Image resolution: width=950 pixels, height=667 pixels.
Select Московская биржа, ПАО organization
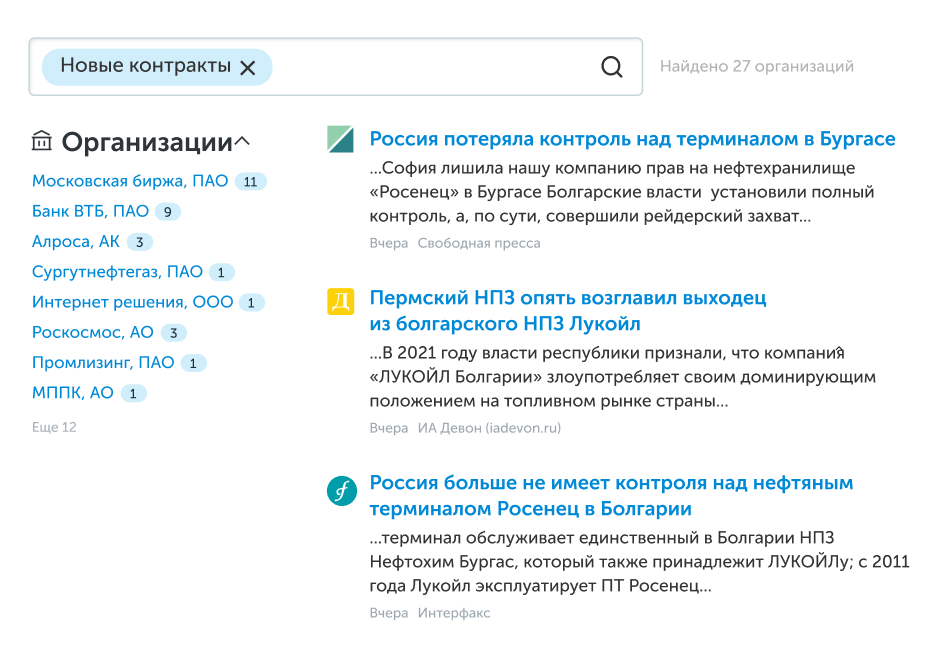(x=130, y=181)
